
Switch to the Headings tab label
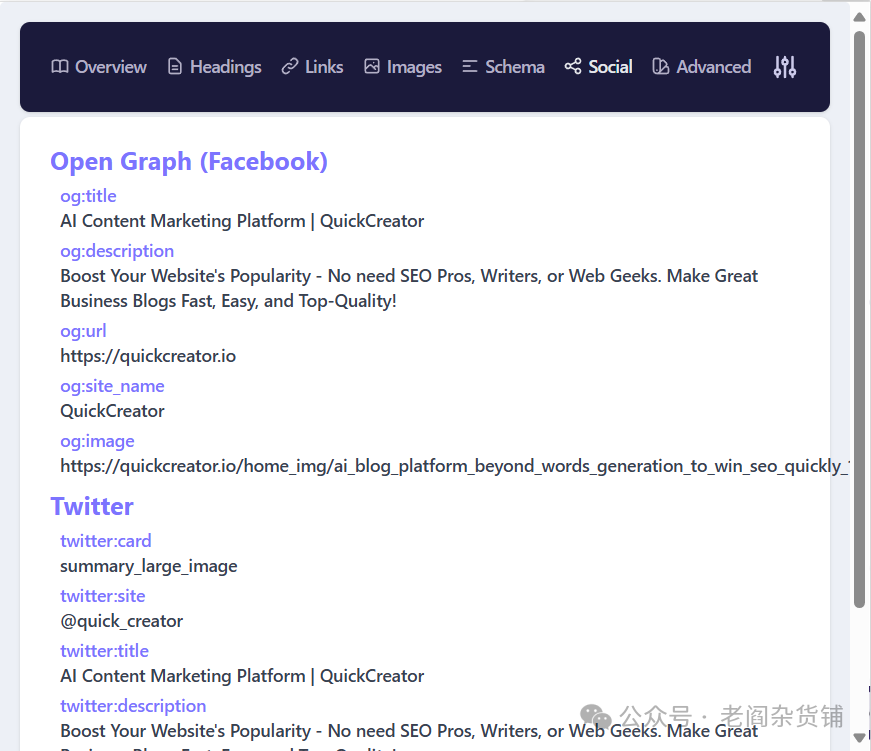coord(226,67)
